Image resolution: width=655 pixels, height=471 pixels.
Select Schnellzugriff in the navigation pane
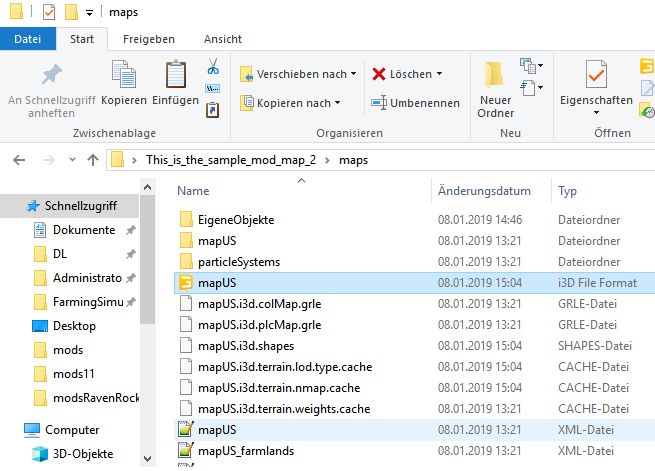tap(69, 206)
